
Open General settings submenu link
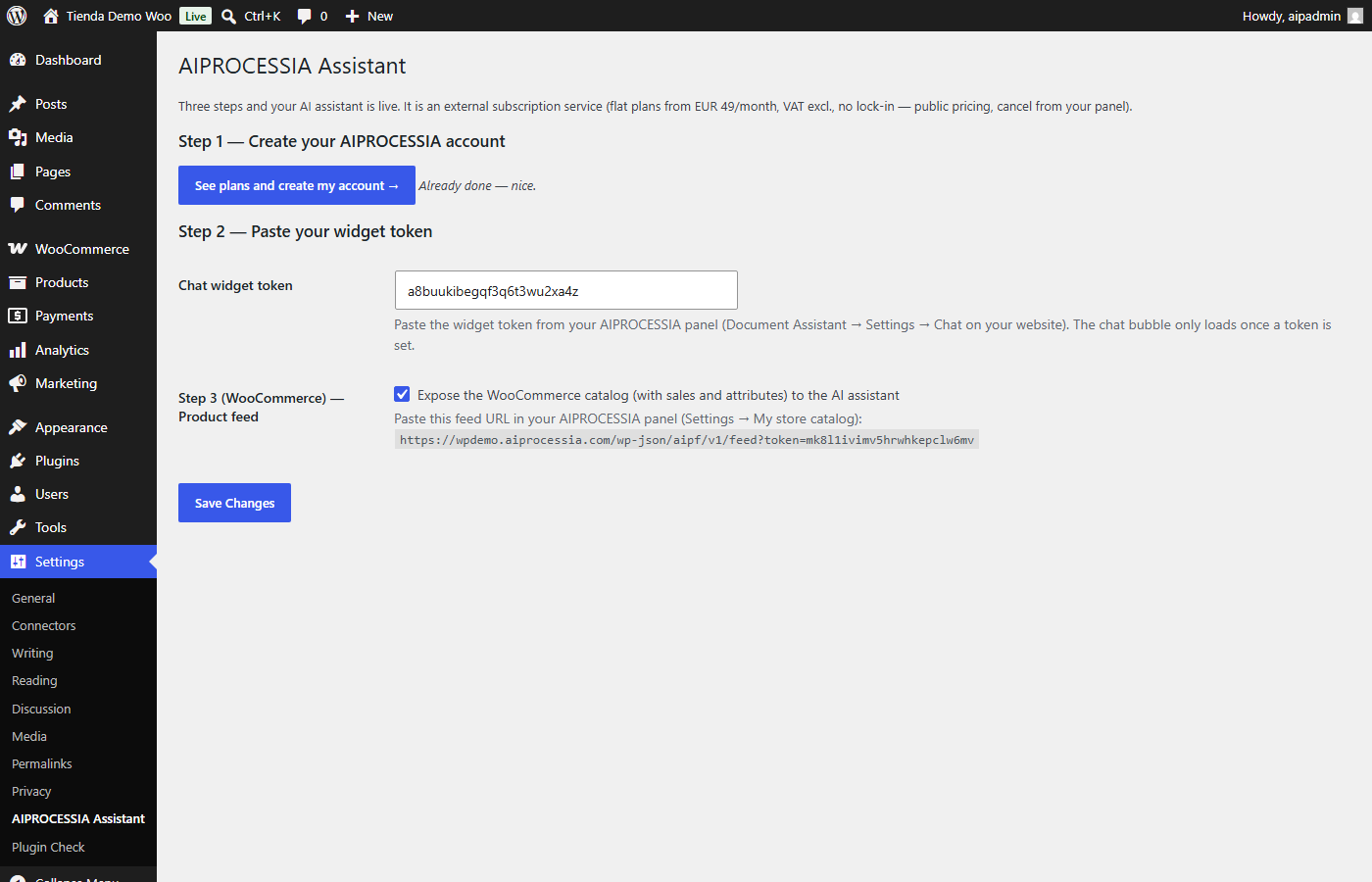33,598
